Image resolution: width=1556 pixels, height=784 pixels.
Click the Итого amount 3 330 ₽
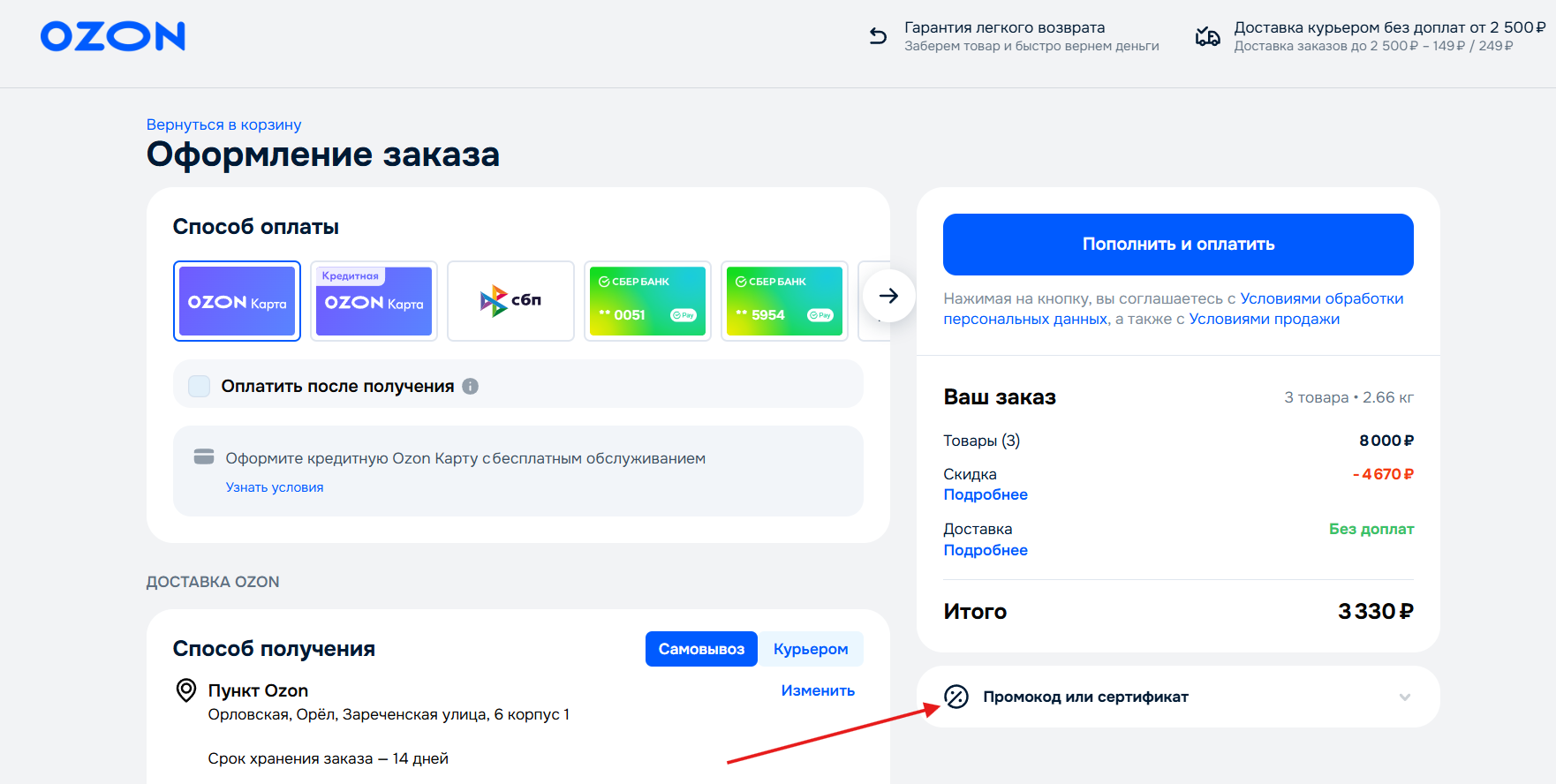coord(1376,611)
